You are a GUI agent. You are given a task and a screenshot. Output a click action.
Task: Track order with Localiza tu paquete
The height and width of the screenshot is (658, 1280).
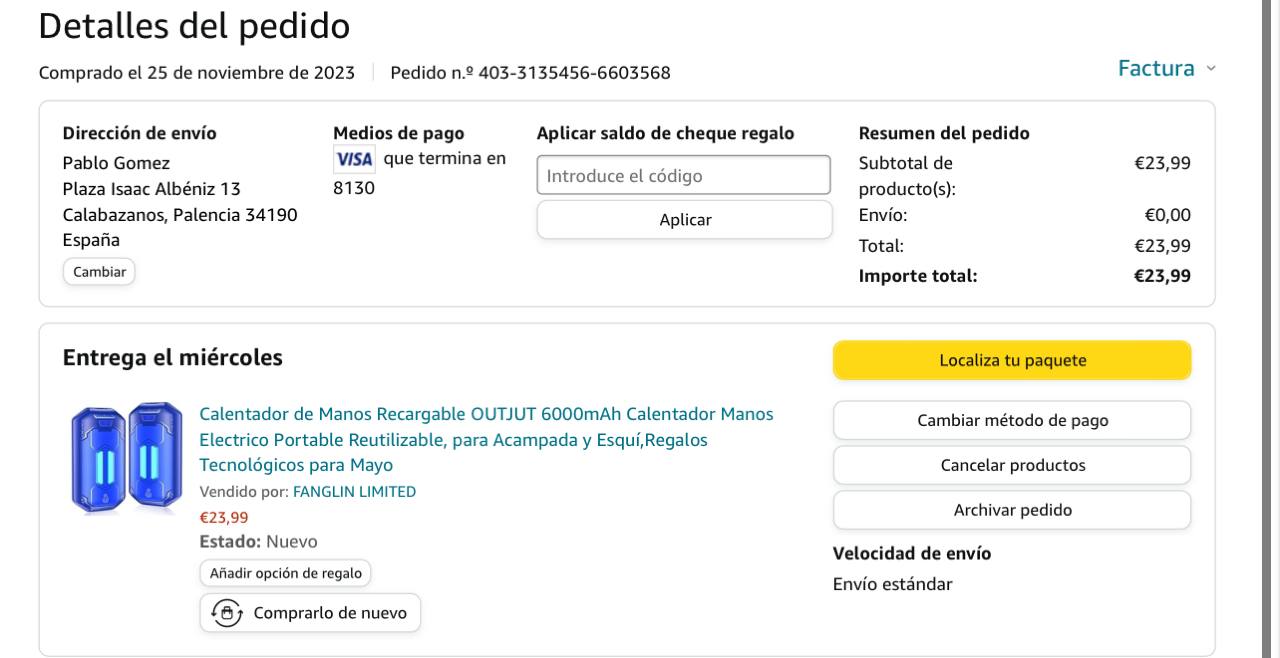point(1012,361)
